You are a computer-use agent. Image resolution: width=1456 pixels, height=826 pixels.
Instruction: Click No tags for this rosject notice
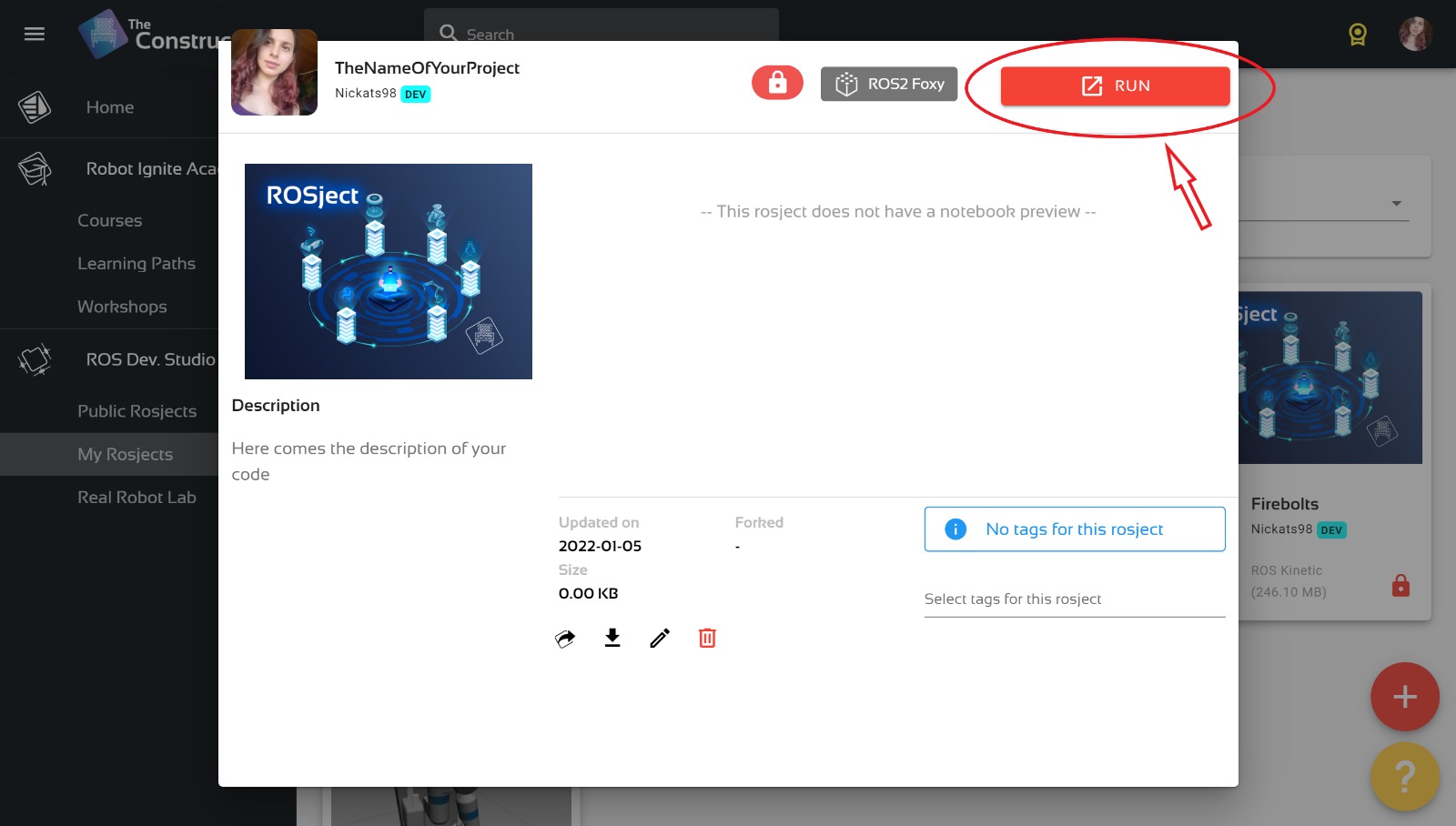coord(1075,529)
